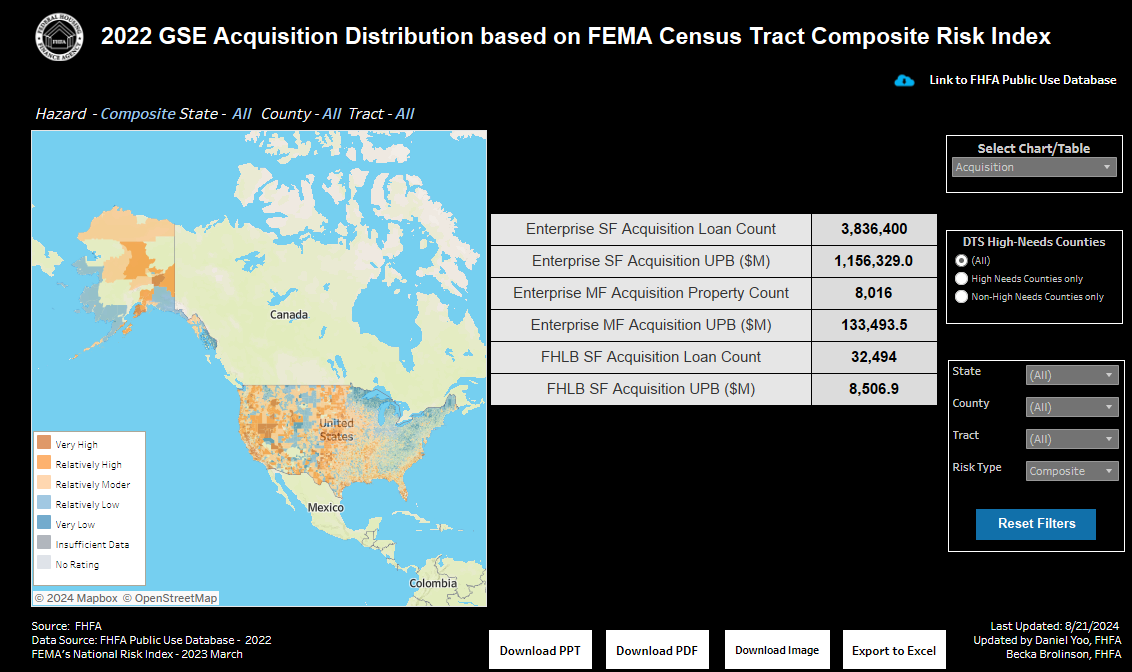Image resolution: width=1132 pixels, height=672 pixels.
Task: Click the Hazard - Composite filter text
Action: pyautogui.click(x=105, y=114)
